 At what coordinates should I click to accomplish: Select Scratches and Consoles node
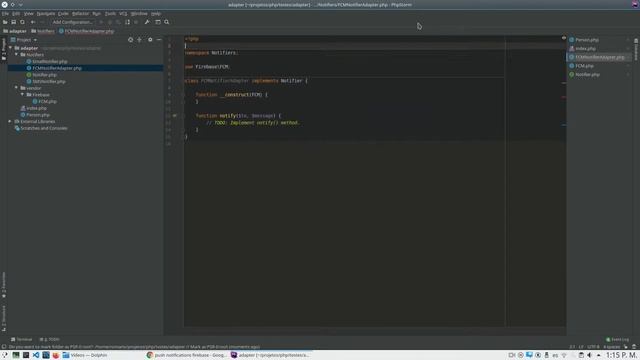[x=41, y=128]
